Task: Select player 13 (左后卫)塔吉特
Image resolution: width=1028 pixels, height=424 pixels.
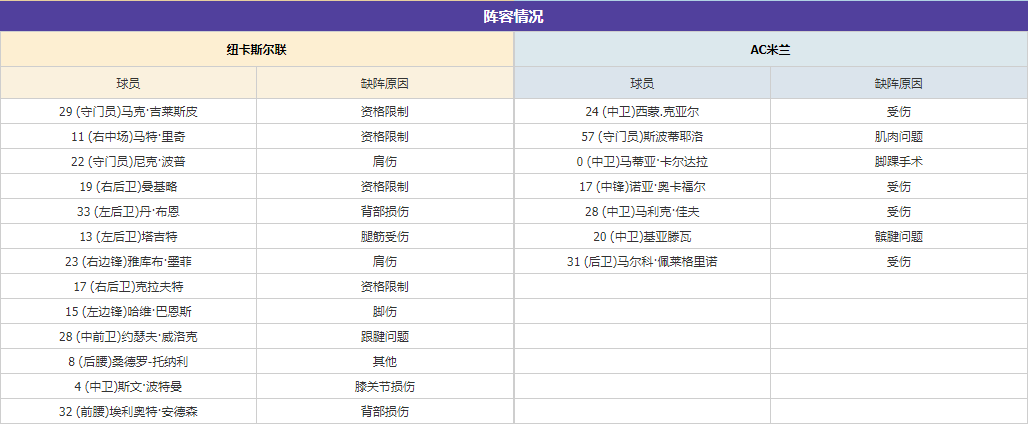Action: (x=128, y=237)
